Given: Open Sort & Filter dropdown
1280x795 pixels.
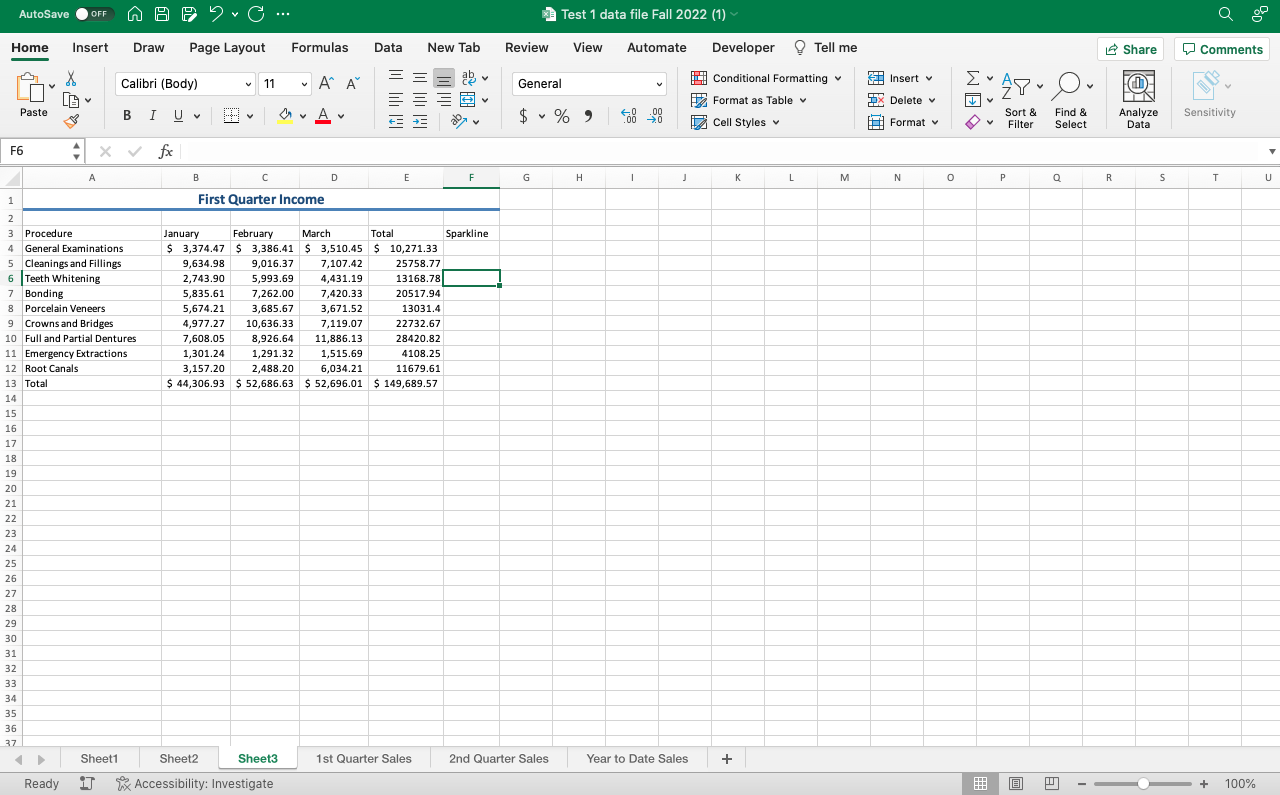Looking at the screenshot, I should [1020, 100].
